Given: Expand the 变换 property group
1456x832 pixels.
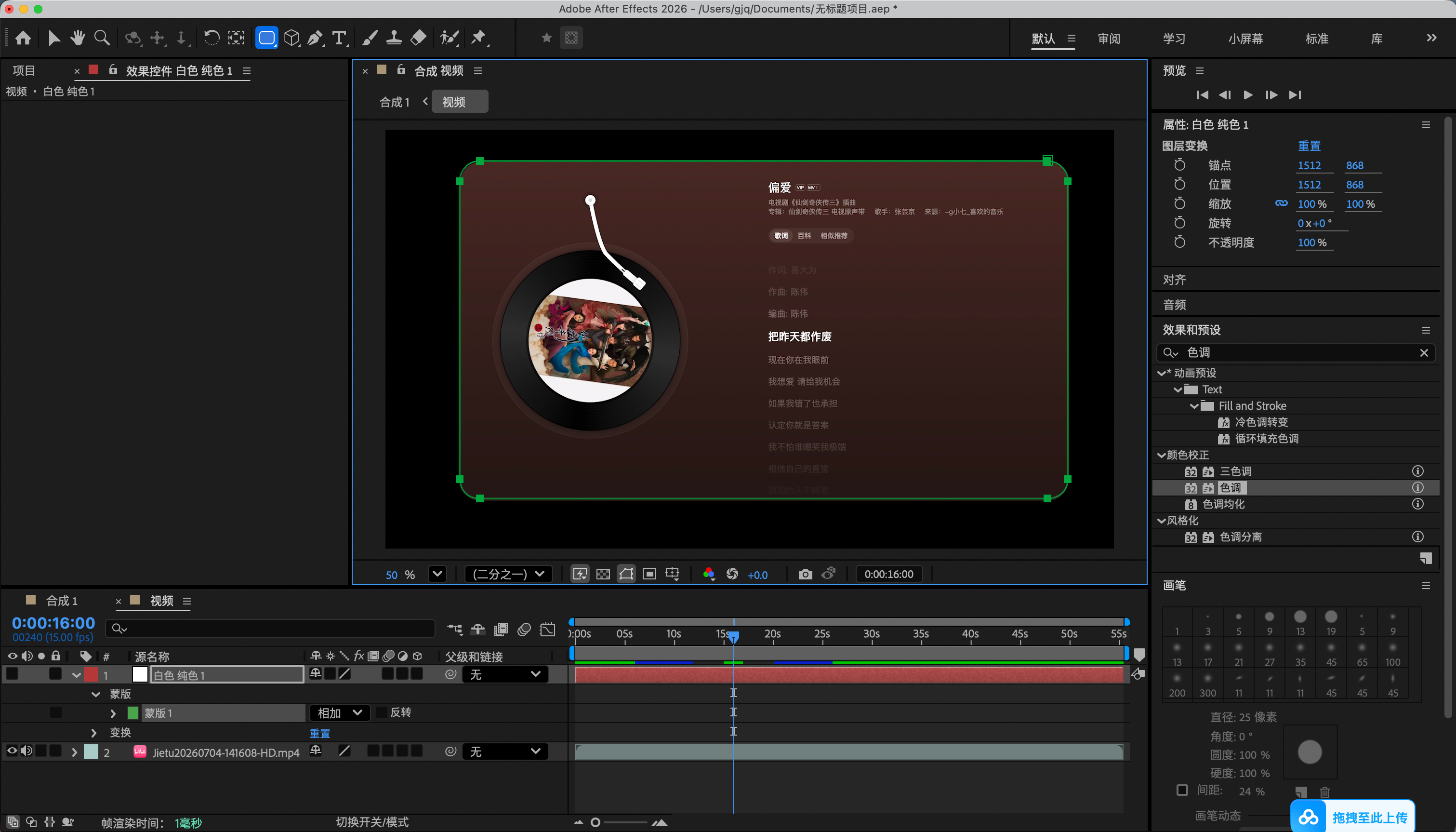Looking at the screenshot, I should [x=94, y=732].
